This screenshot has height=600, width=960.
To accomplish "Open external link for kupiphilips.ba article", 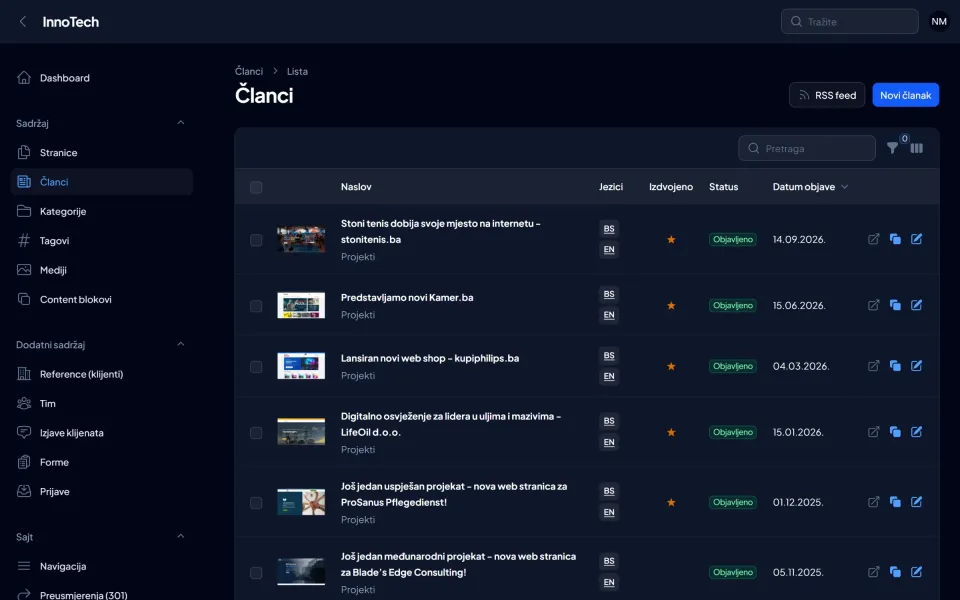I will [874, 366].
